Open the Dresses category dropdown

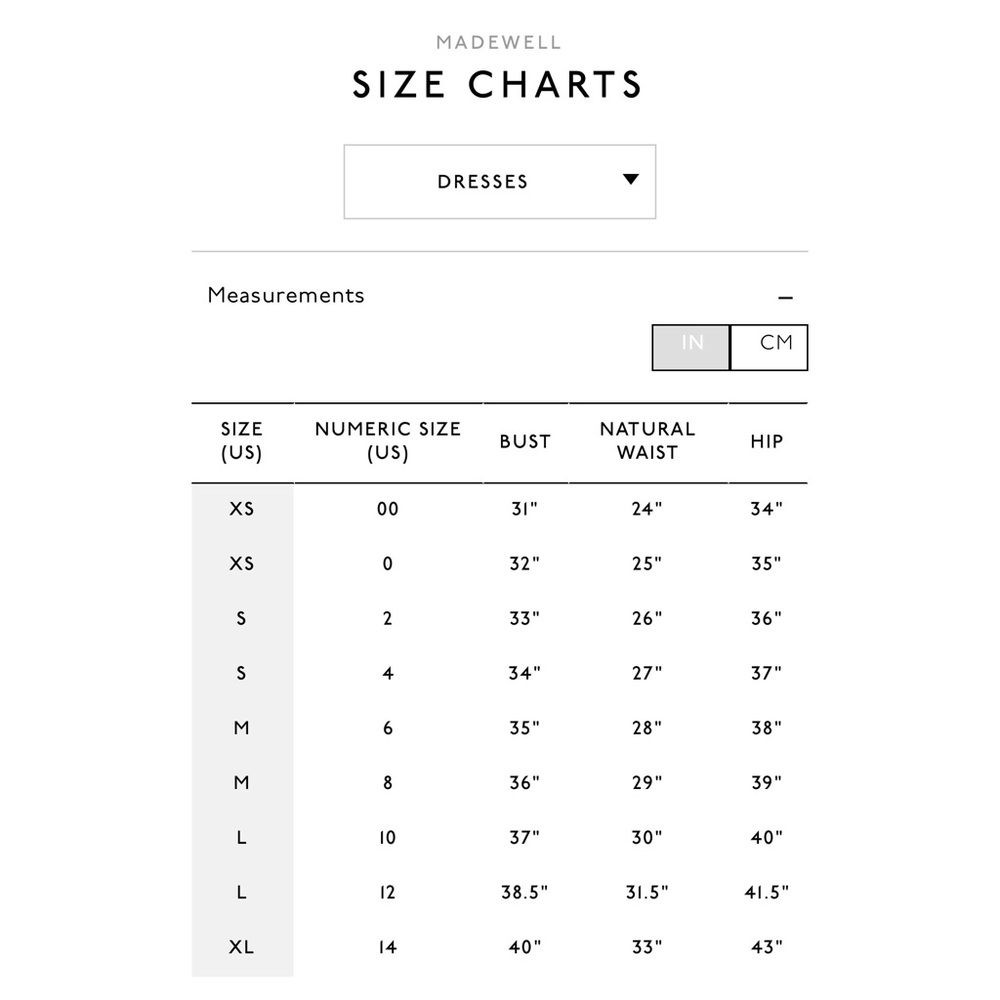pyautogui.click(x=499, y=182)
